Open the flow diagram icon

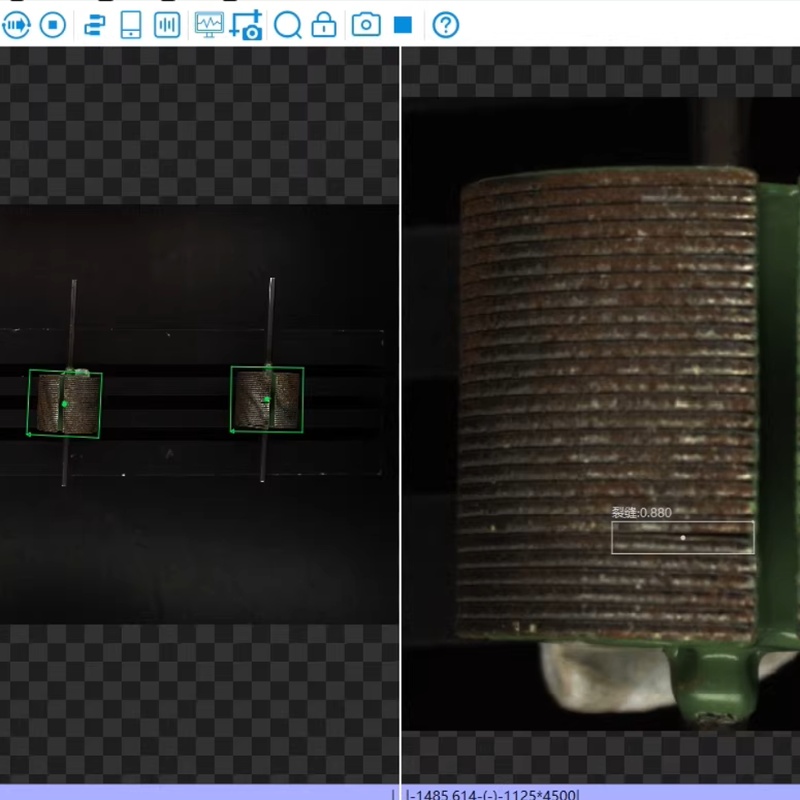(x=95, y=24)
